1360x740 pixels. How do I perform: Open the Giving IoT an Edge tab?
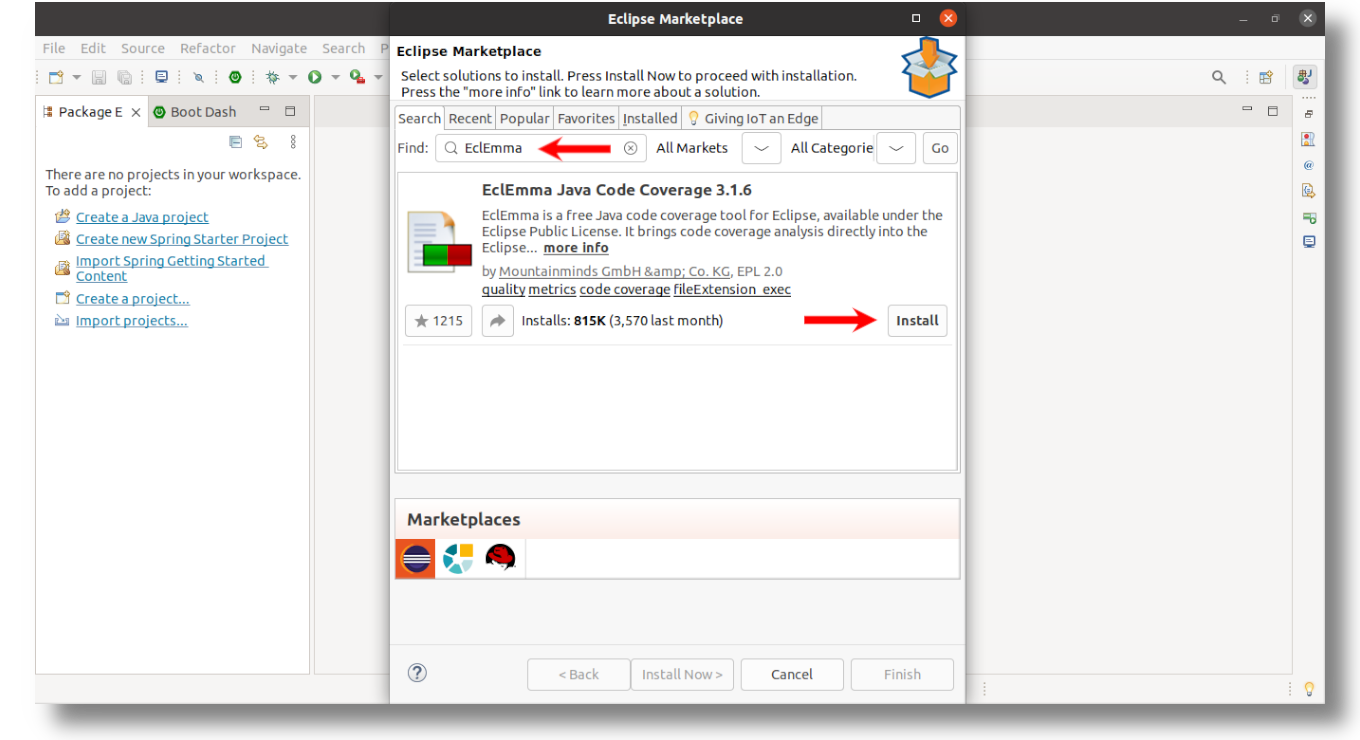pyautogui.click(x=752, y=118)
